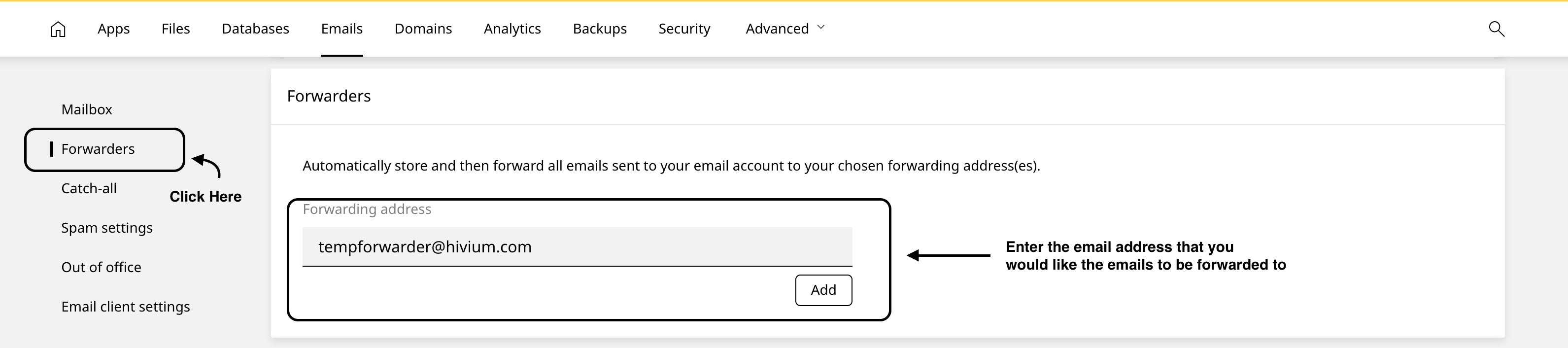Screen dimensions: 1568x348
Task: Expand the Advanced dropdown chevron
Action: (820, 28)
